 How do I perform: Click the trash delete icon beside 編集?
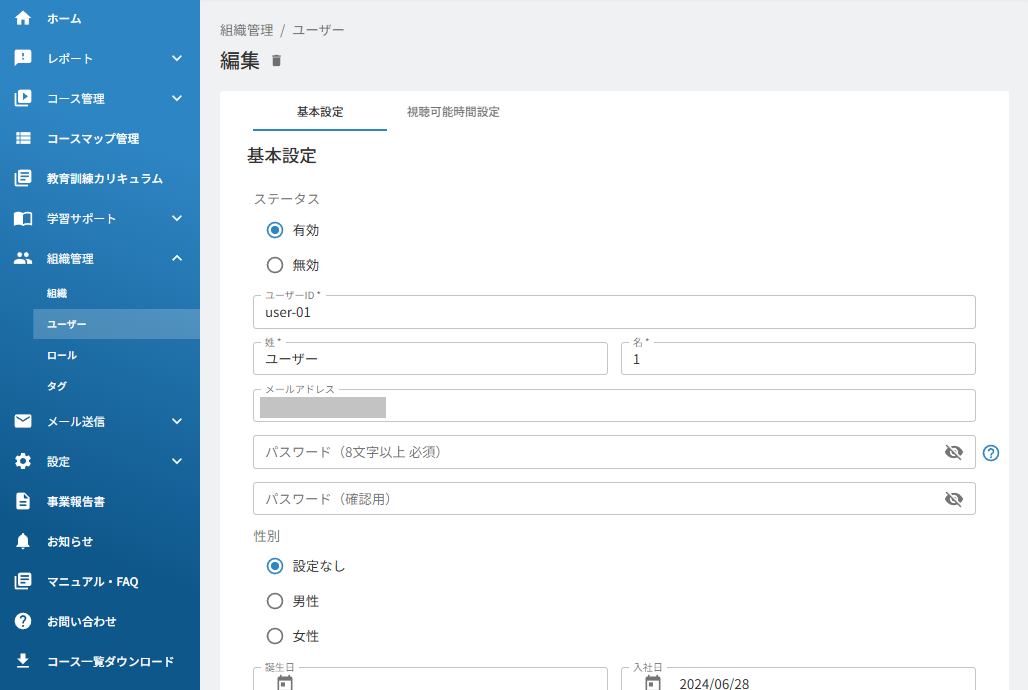point(276,60)
